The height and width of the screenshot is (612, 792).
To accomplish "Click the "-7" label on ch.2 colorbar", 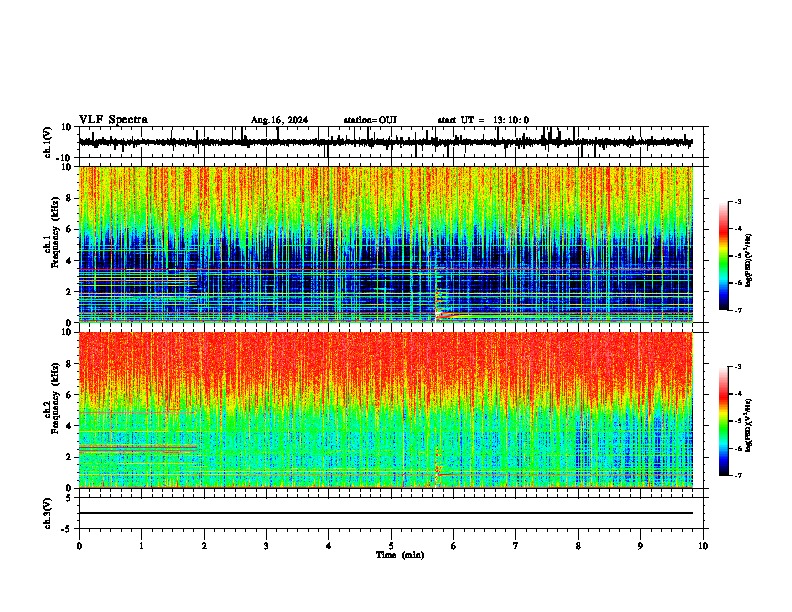I will tap(737, 475).
